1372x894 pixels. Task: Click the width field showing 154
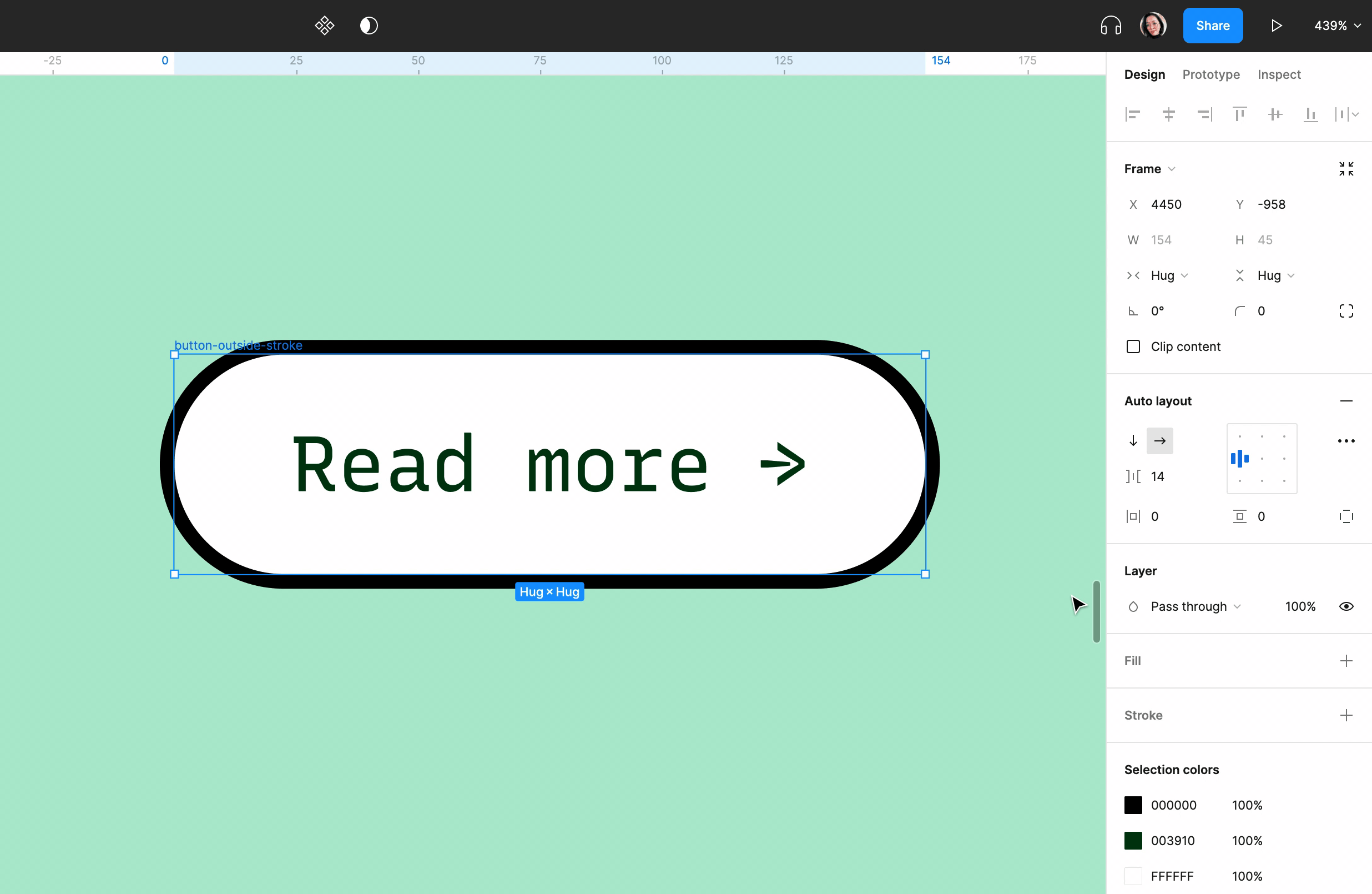pos(1161,240)
